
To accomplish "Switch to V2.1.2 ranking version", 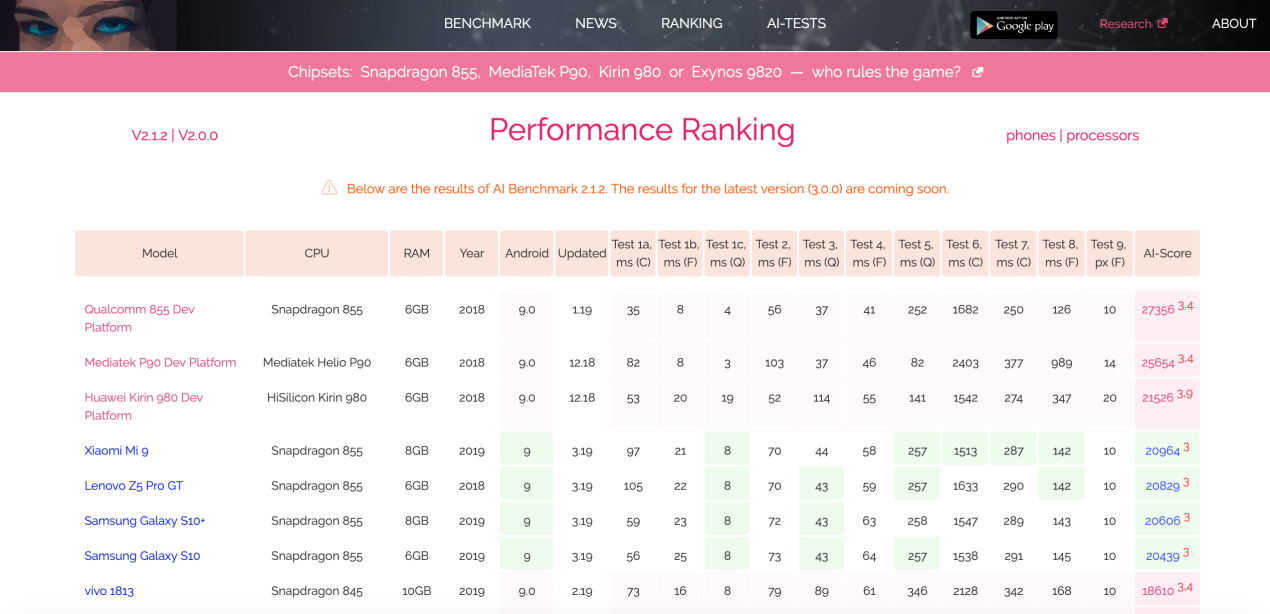I will (x=150, y=135).
